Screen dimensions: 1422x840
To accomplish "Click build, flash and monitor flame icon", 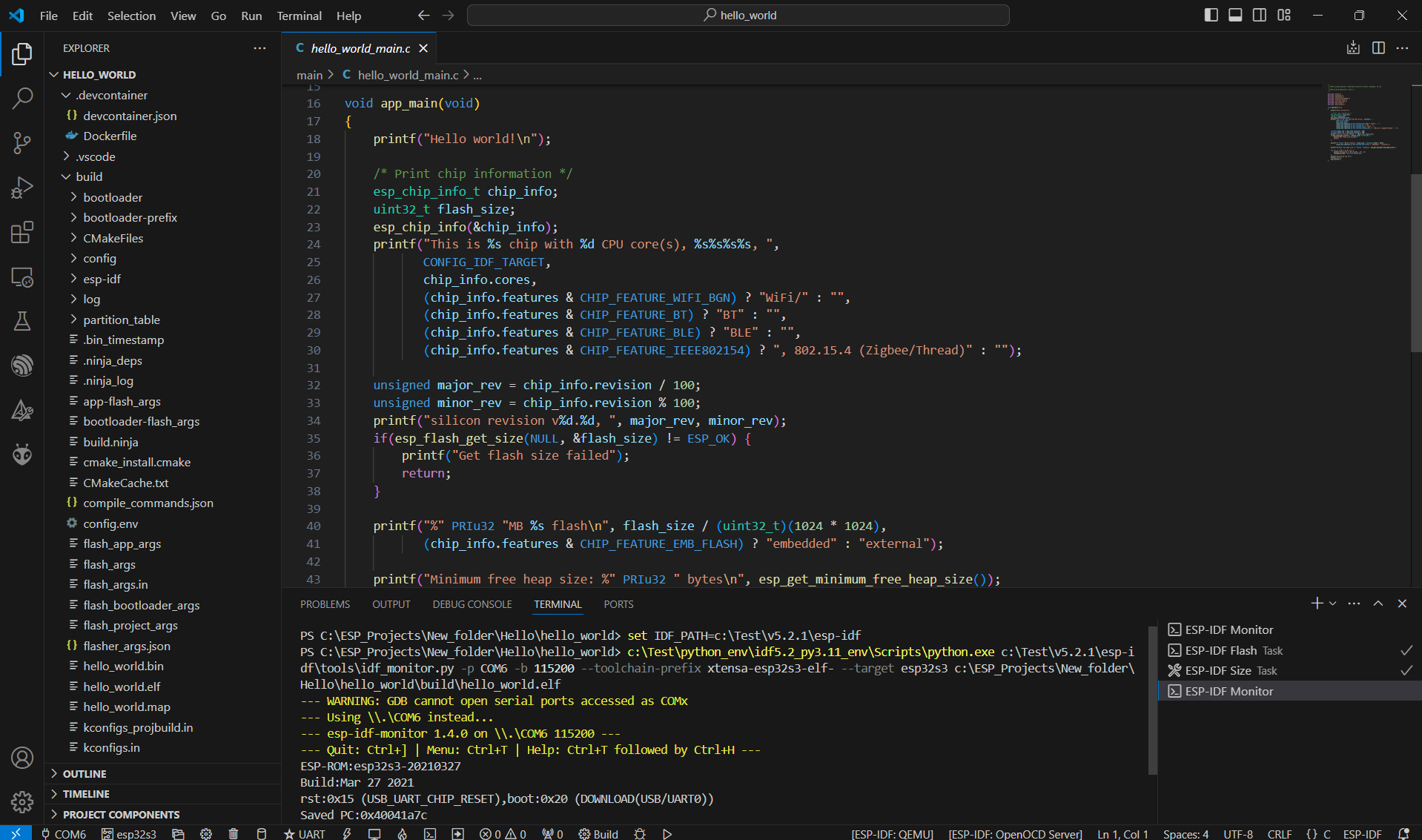I will click(x=402, y=833).
